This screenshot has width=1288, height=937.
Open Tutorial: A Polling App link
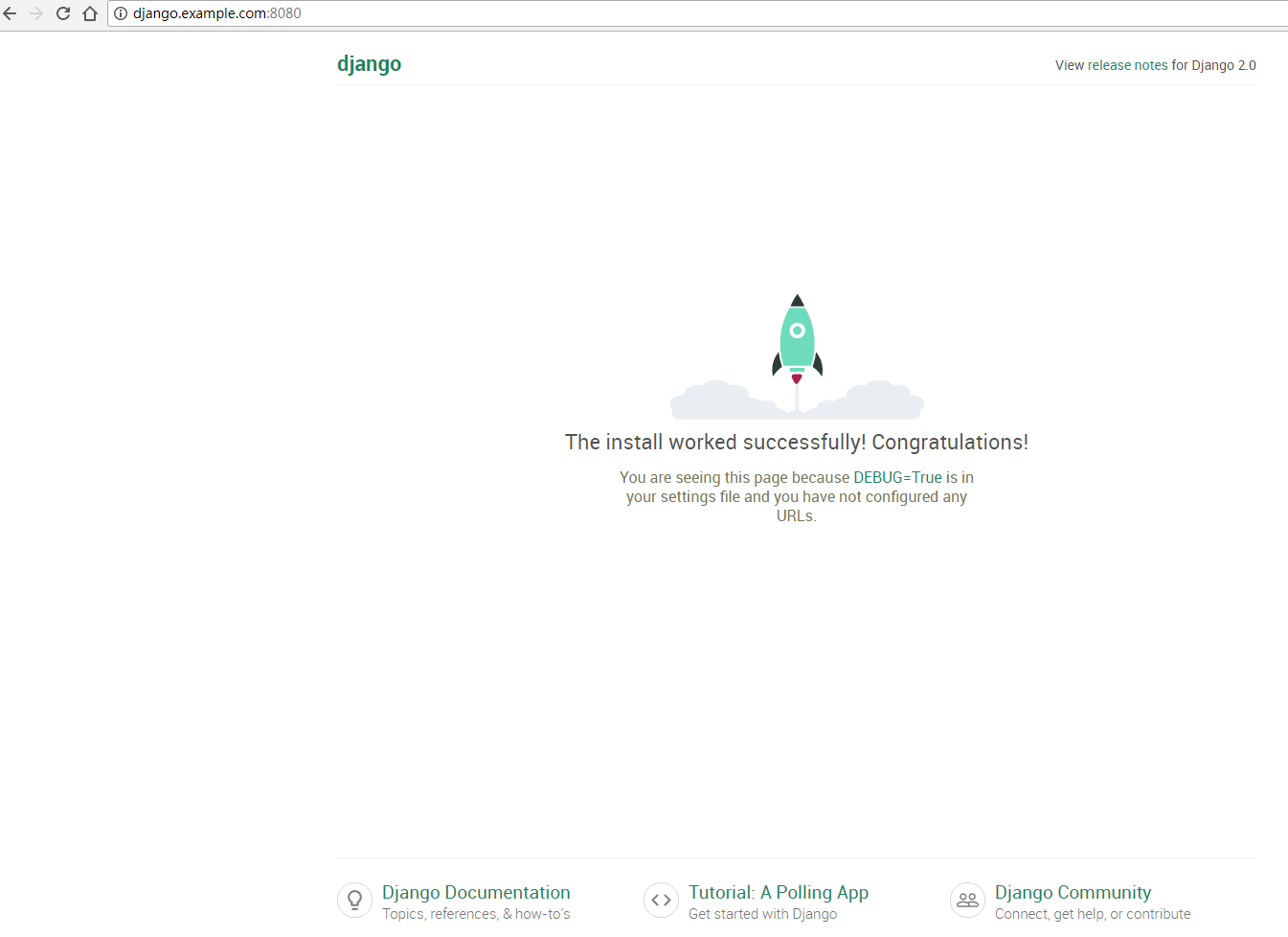coord(779,892)
